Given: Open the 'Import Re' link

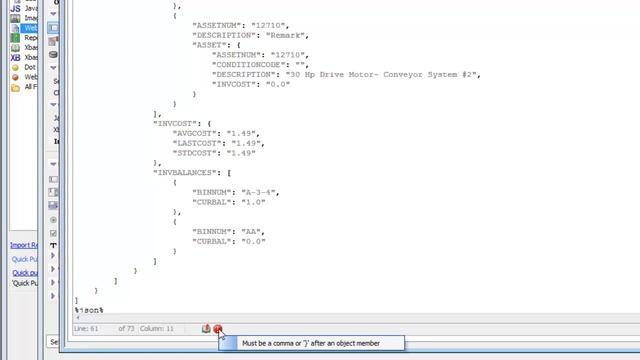Looking at the screenshot, I should [24, 245].
